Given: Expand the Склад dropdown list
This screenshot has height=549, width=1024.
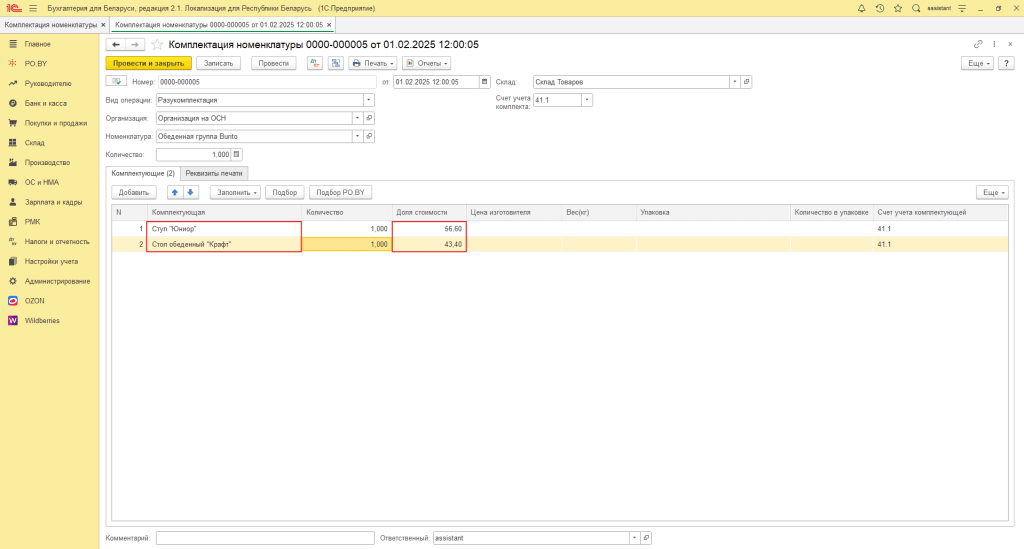Looking at the screenshot, I should coord(734,82).
